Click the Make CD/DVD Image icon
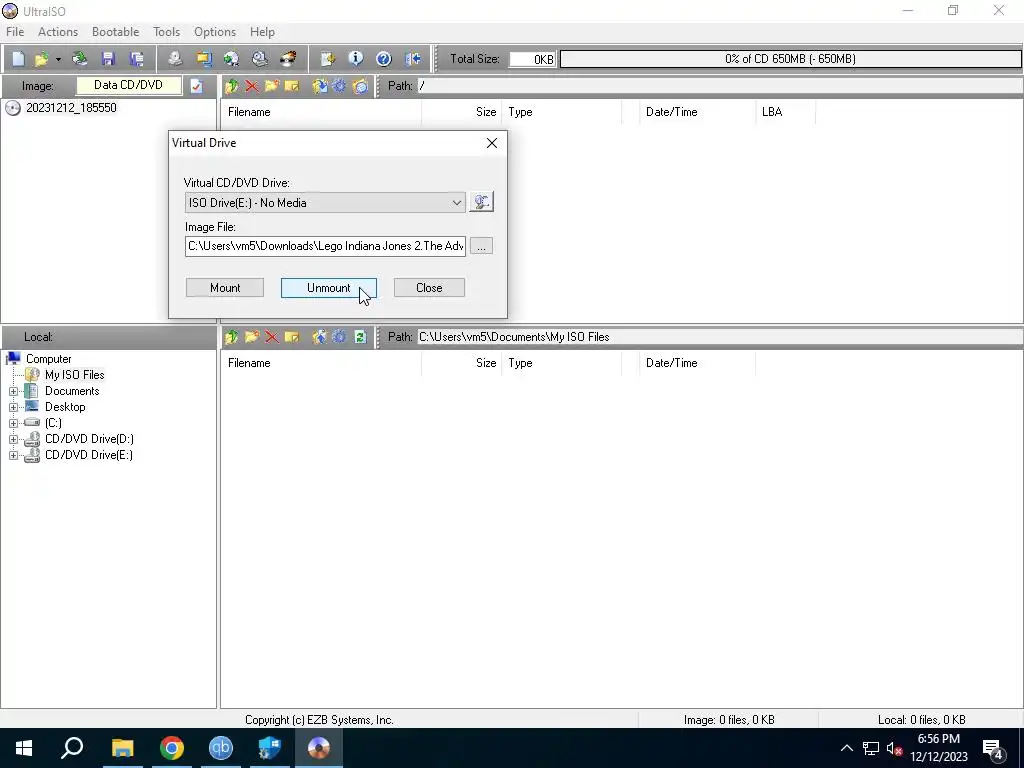 (x=175, y=59)
